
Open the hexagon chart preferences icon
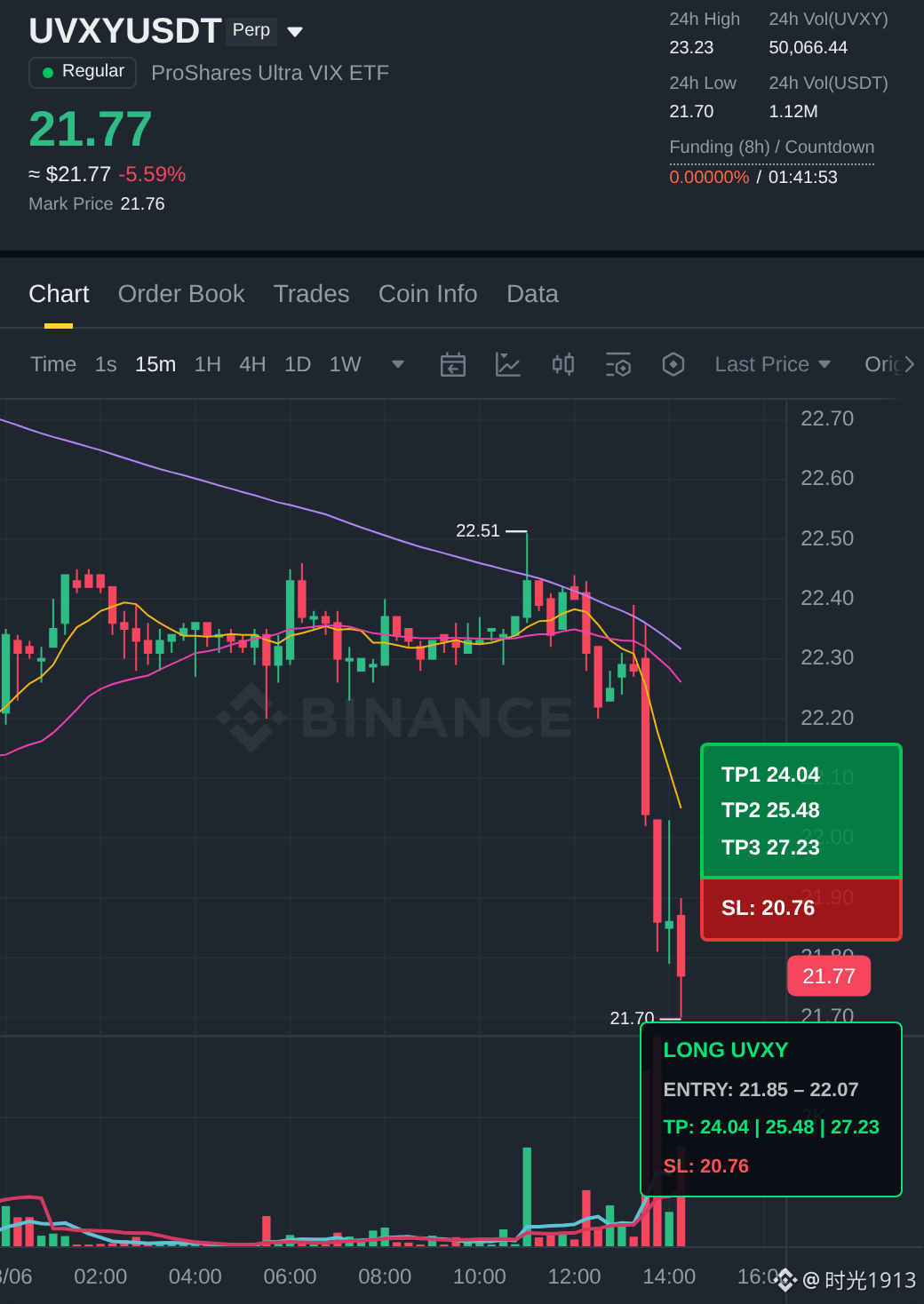click(x=673, y=364)
